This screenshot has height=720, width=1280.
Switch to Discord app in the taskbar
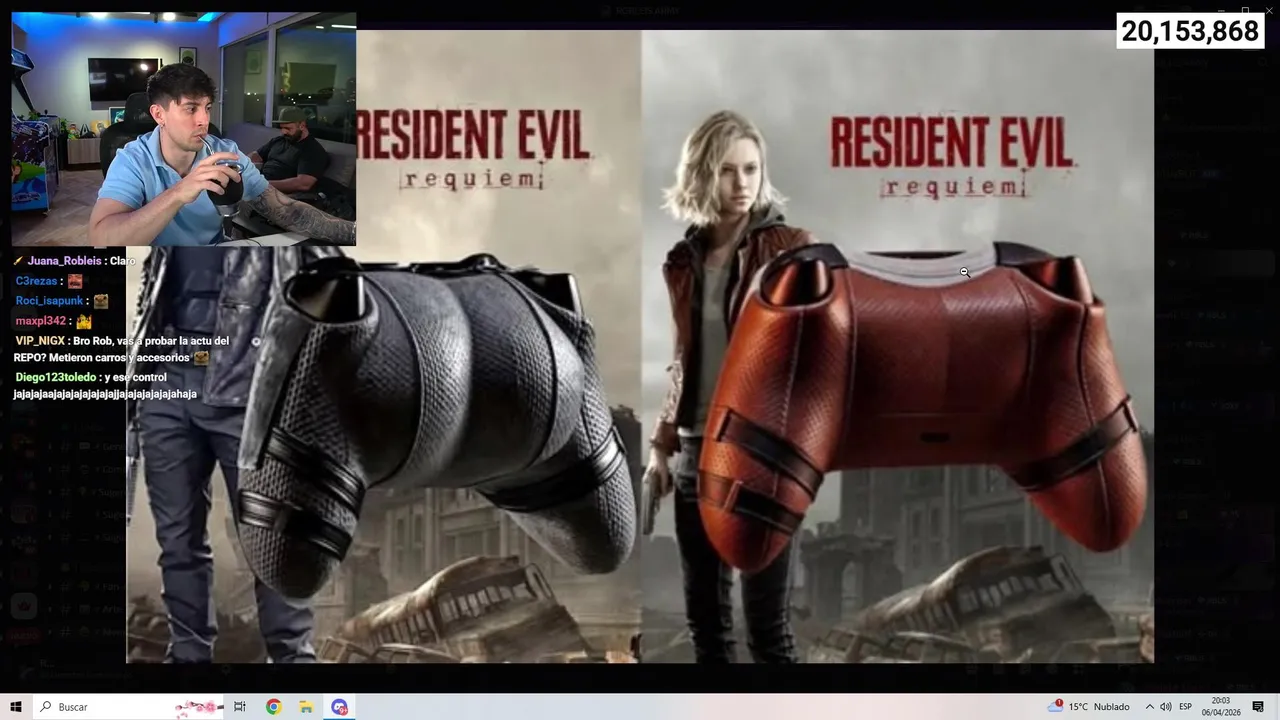click(339, 707)
